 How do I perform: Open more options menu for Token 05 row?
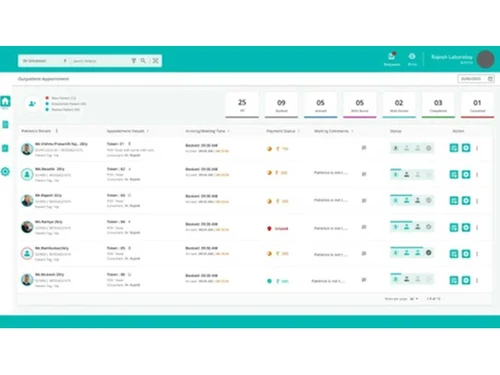click(477, 254)
